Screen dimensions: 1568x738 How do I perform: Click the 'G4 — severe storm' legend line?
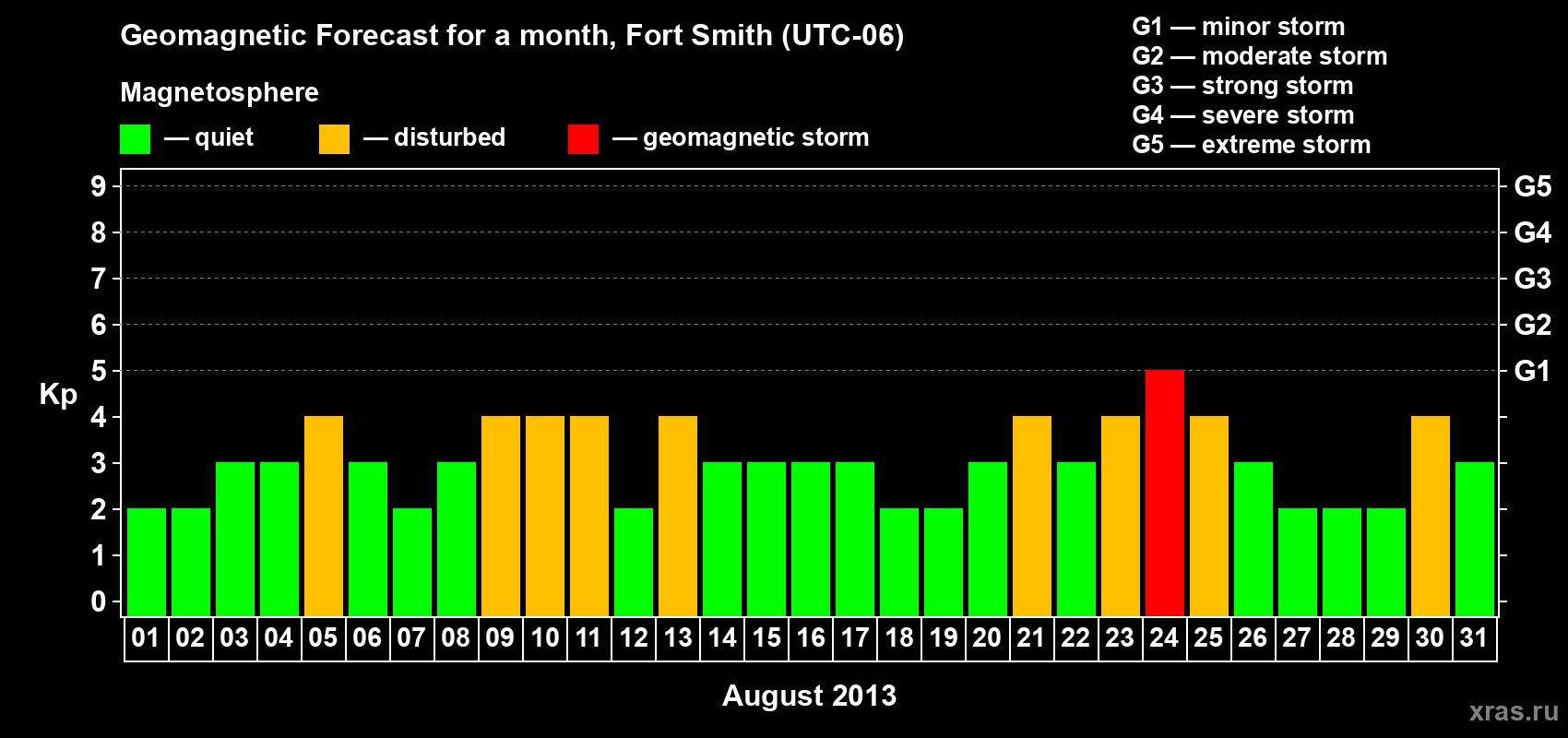tap(1243, 115)
